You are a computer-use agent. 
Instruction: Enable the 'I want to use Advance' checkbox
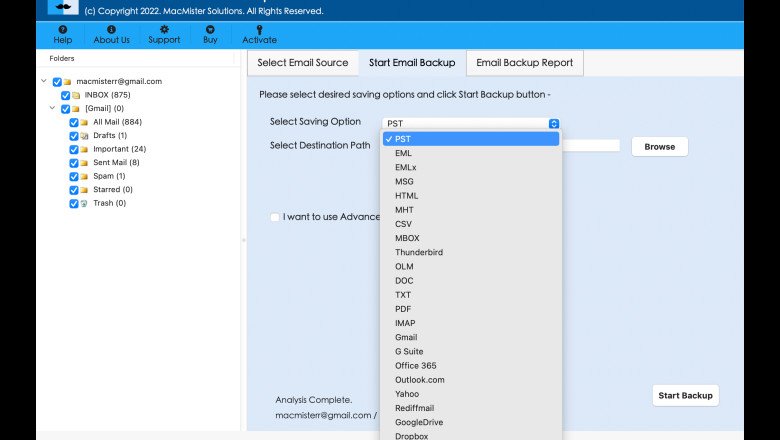click(275, 217)
